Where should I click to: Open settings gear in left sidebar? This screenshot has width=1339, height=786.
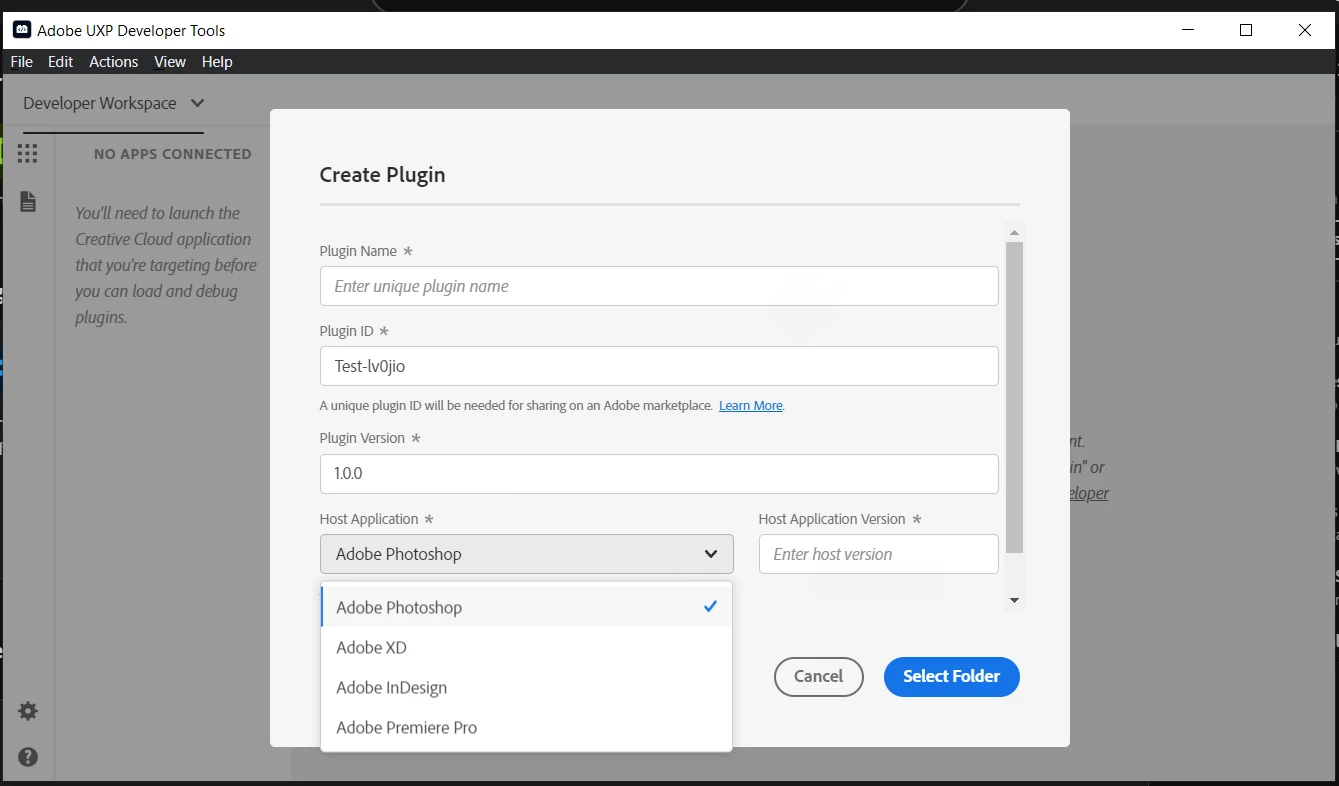tap(28, 711)
